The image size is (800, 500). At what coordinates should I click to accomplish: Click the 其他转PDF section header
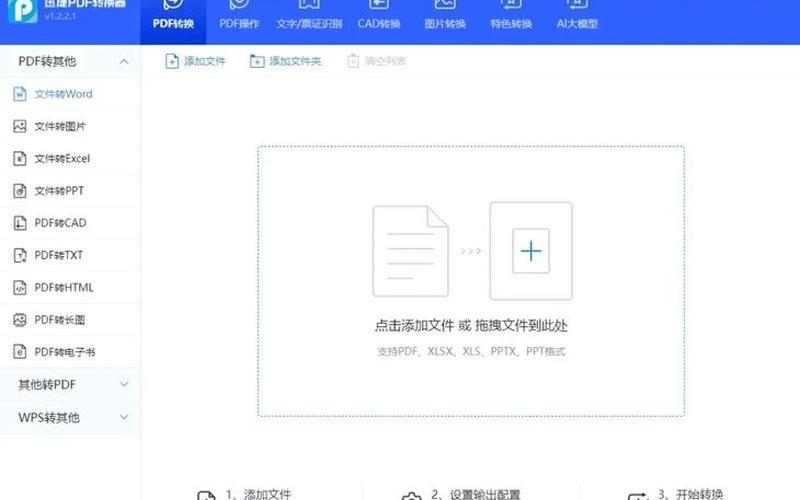(x=70, y=385)
